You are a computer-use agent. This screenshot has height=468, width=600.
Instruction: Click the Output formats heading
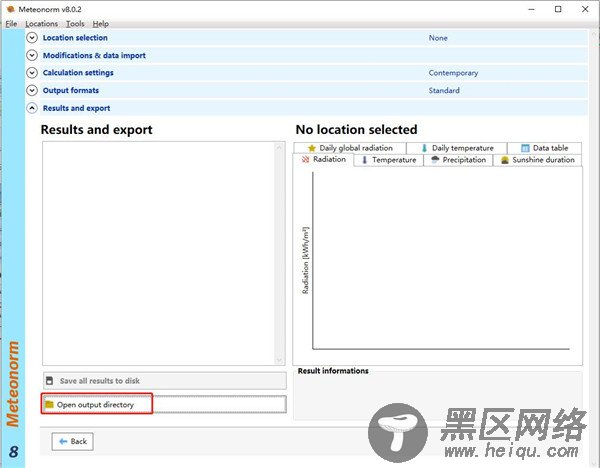point(71,90)
